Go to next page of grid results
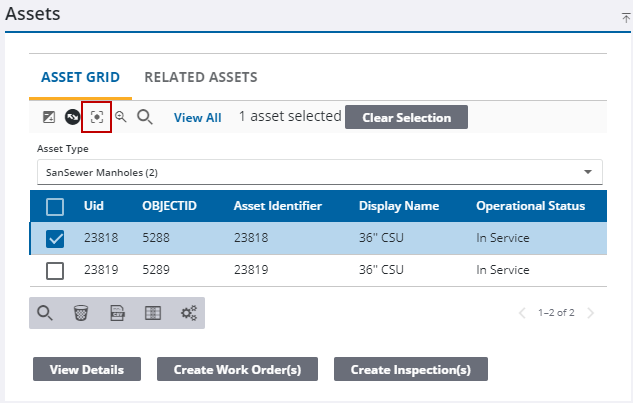The height and width of the screenshot is (403, 633). 591,313
